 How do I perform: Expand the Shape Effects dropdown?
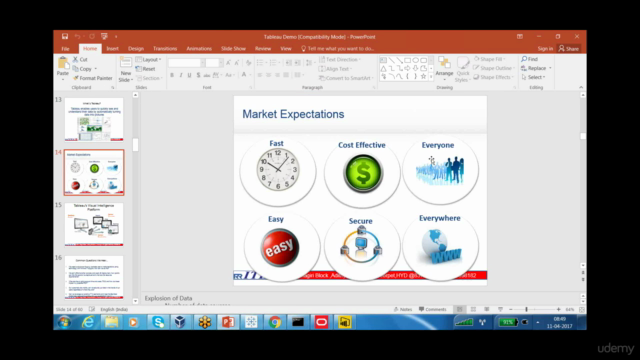coord(493,77)
